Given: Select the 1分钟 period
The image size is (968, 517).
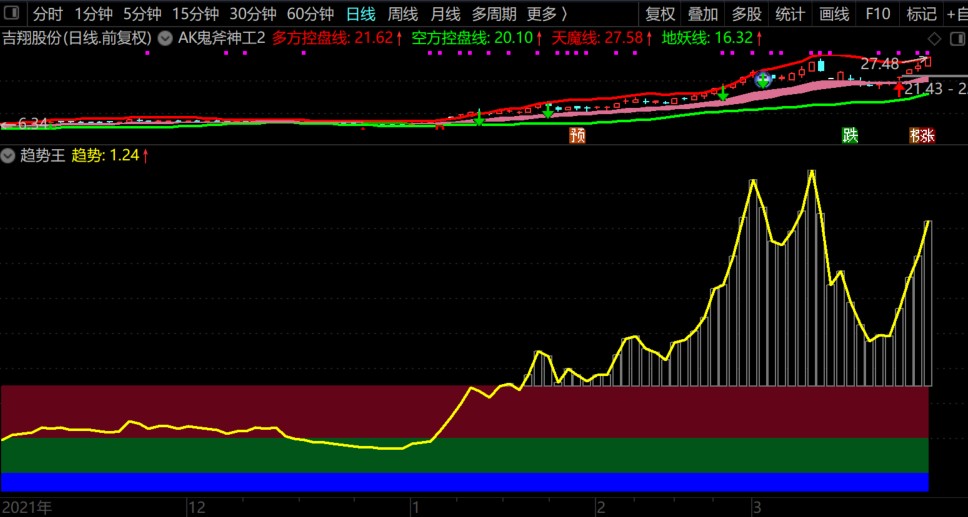Looking at the screenshot, I should [94, 14].
